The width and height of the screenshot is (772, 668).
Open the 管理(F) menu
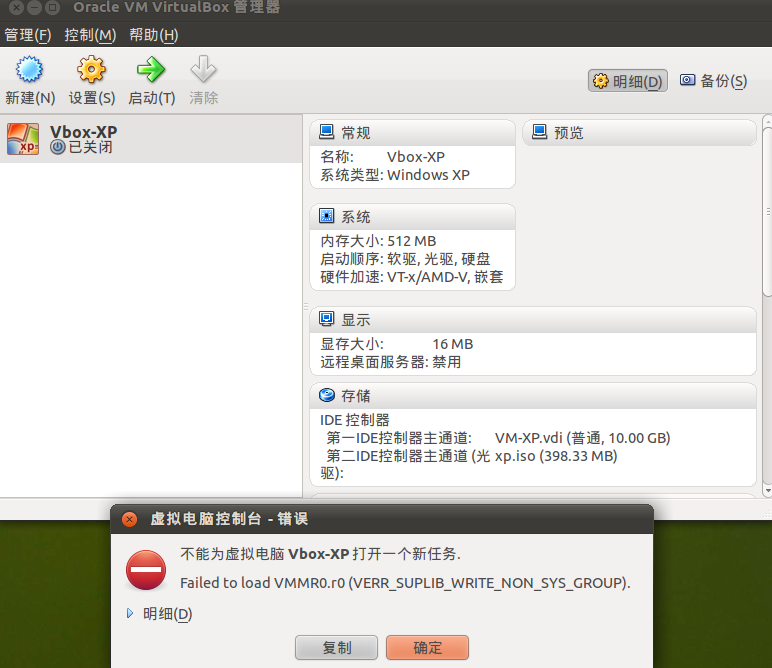[x=28, y=35]
